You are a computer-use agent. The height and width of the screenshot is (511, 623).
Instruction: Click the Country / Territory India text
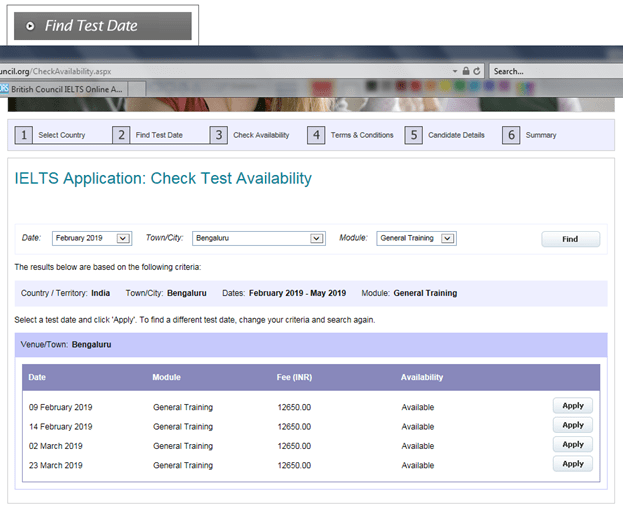coord(66,293)
